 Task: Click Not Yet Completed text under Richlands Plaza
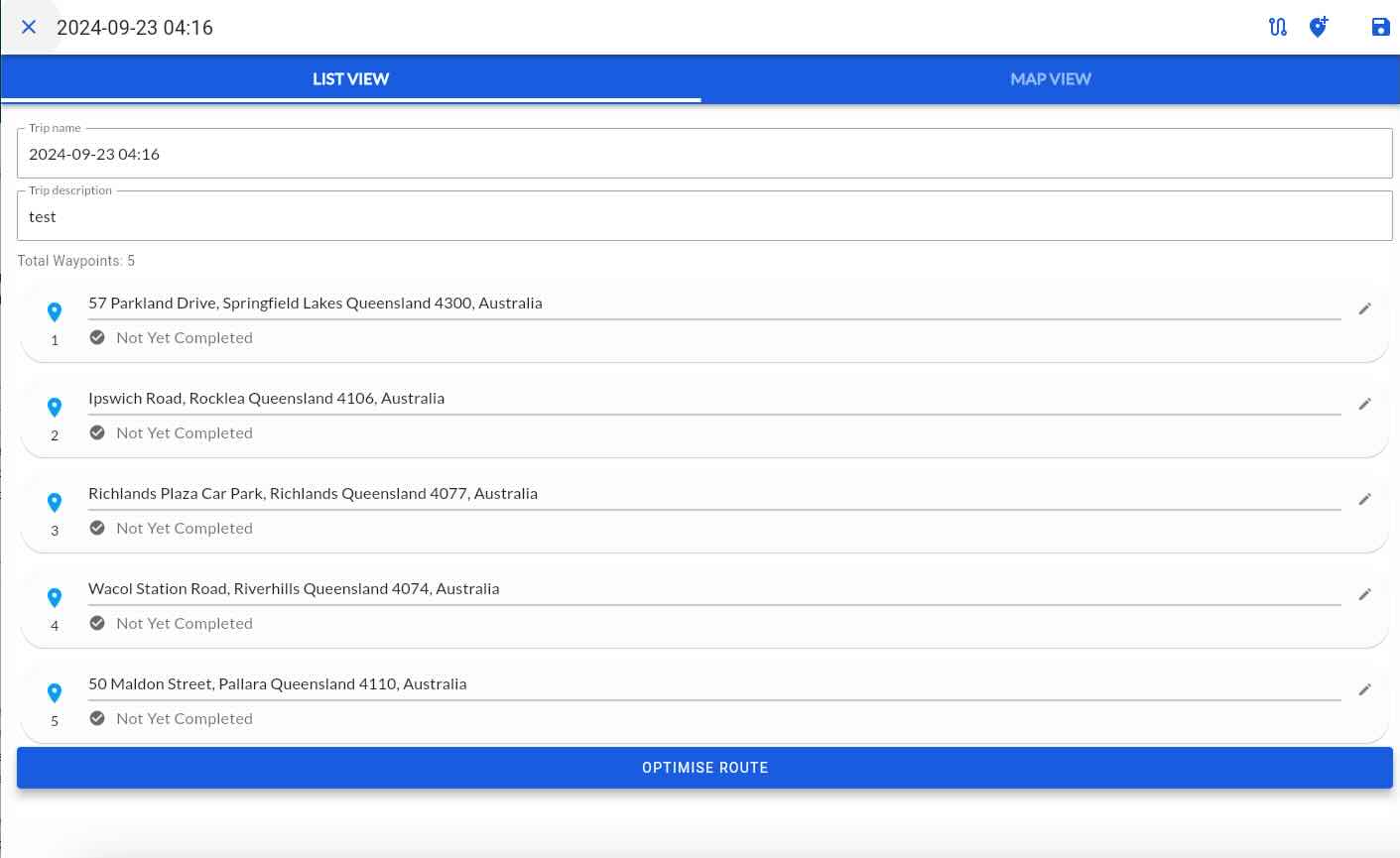coord(185,529)
